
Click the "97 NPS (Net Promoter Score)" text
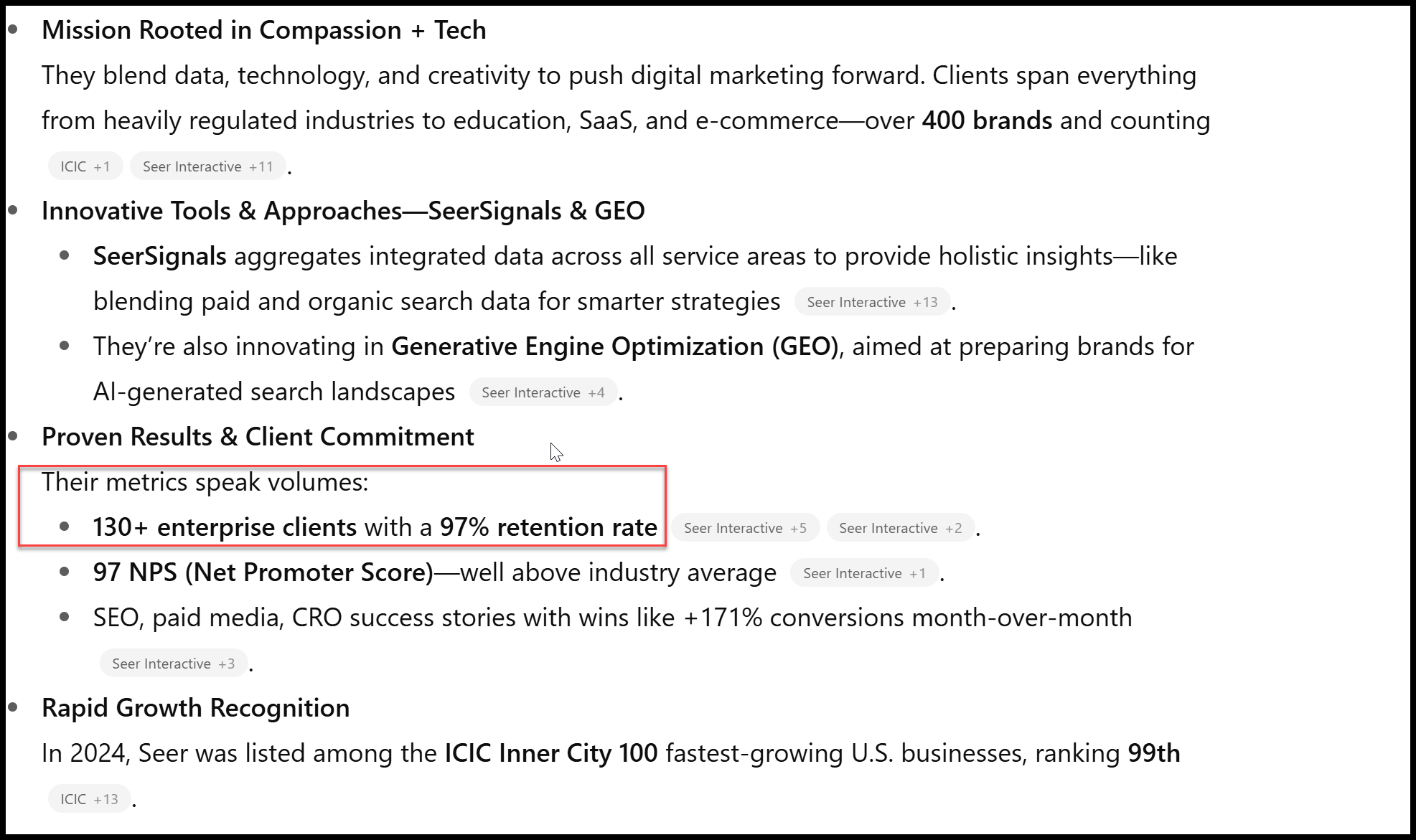[x=263, y=572]
